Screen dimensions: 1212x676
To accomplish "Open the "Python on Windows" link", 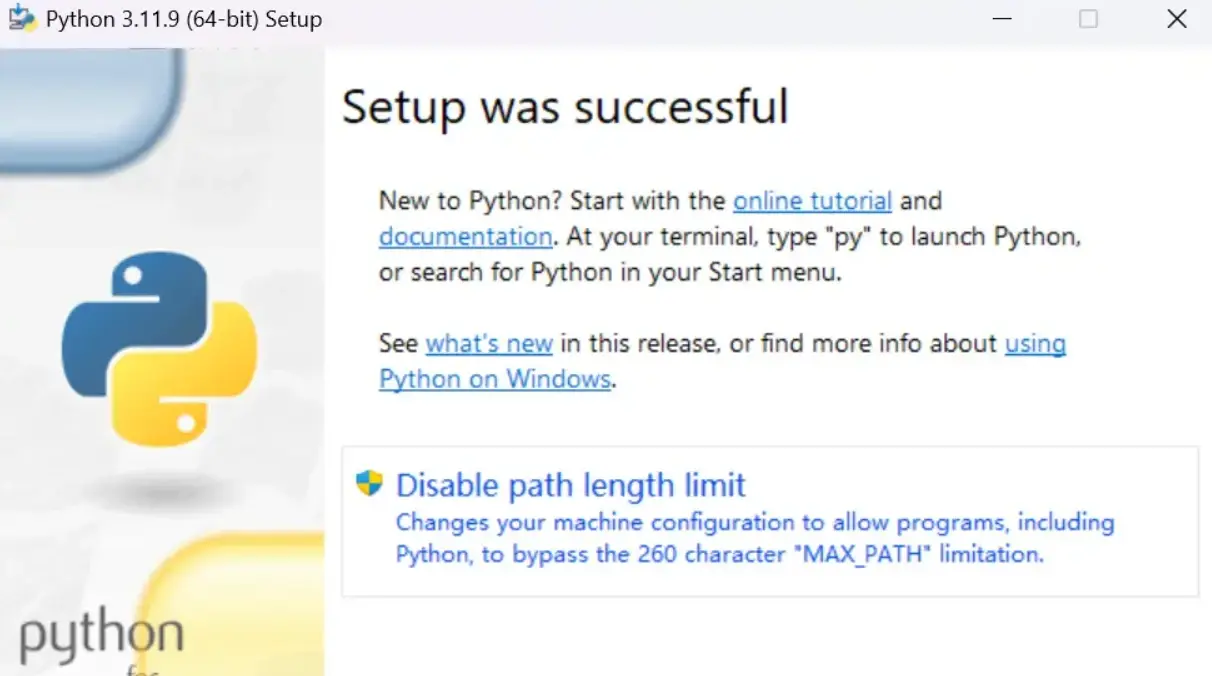I will coord(495,380).
